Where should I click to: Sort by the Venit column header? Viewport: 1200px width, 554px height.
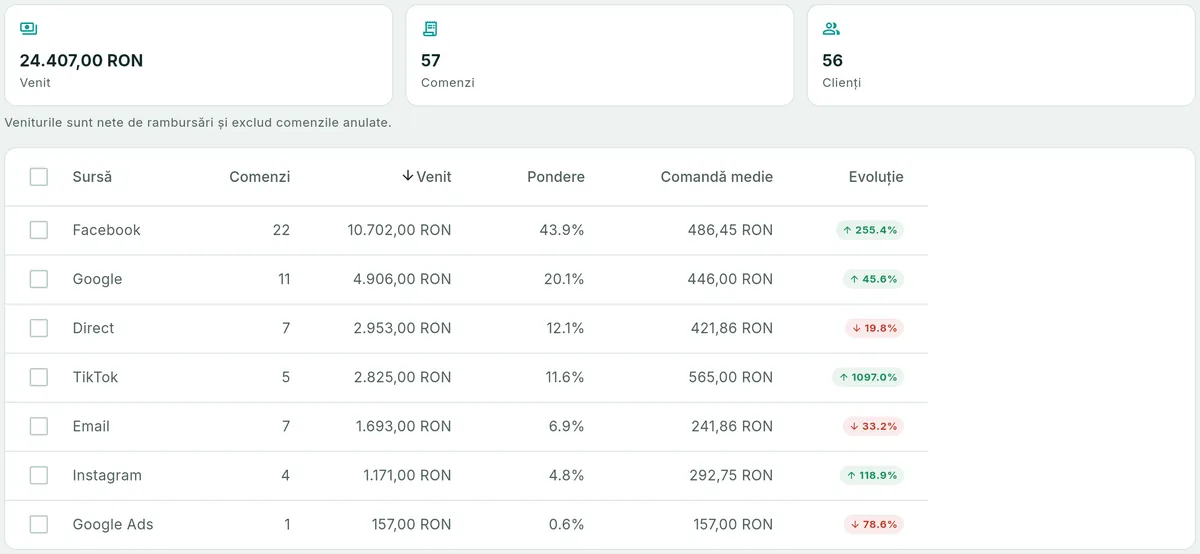434,177
